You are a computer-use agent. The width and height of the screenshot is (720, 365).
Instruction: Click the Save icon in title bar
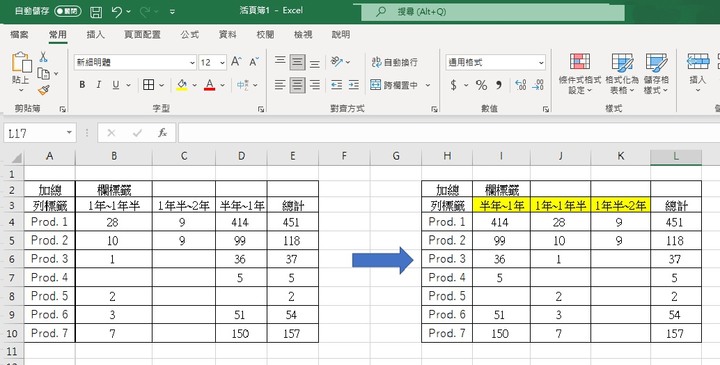[x=96, y=12]
